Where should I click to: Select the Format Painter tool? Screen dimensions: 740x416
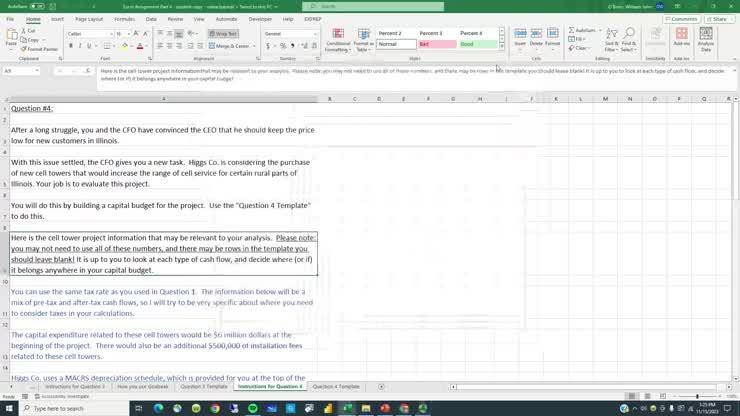tap(41, 48)
